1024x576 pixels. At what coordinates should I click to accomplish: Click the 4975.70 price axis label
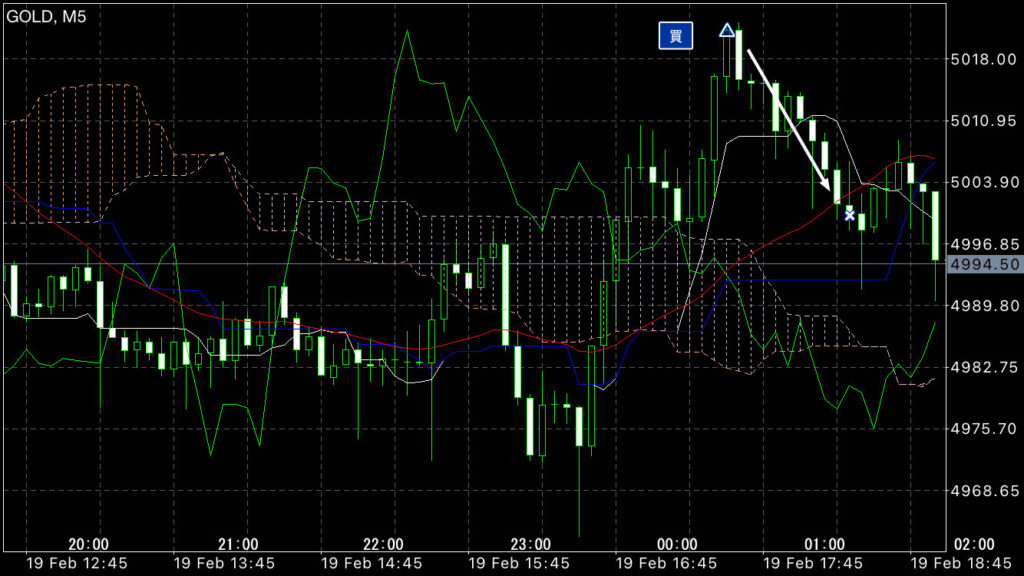[x=984, y=428]
